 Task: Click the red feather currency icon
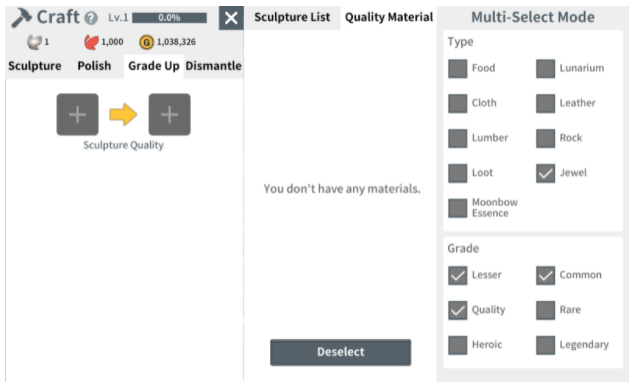pyautogui.click(x=91, y=42)
